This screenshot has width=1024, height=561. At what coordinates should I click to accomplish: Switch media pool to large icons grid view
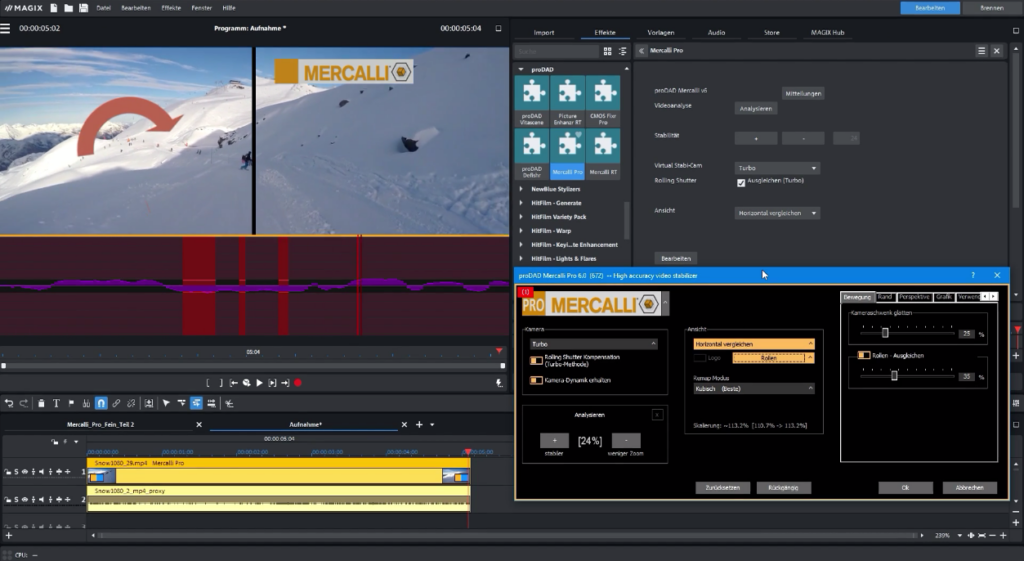pos(607,51)
